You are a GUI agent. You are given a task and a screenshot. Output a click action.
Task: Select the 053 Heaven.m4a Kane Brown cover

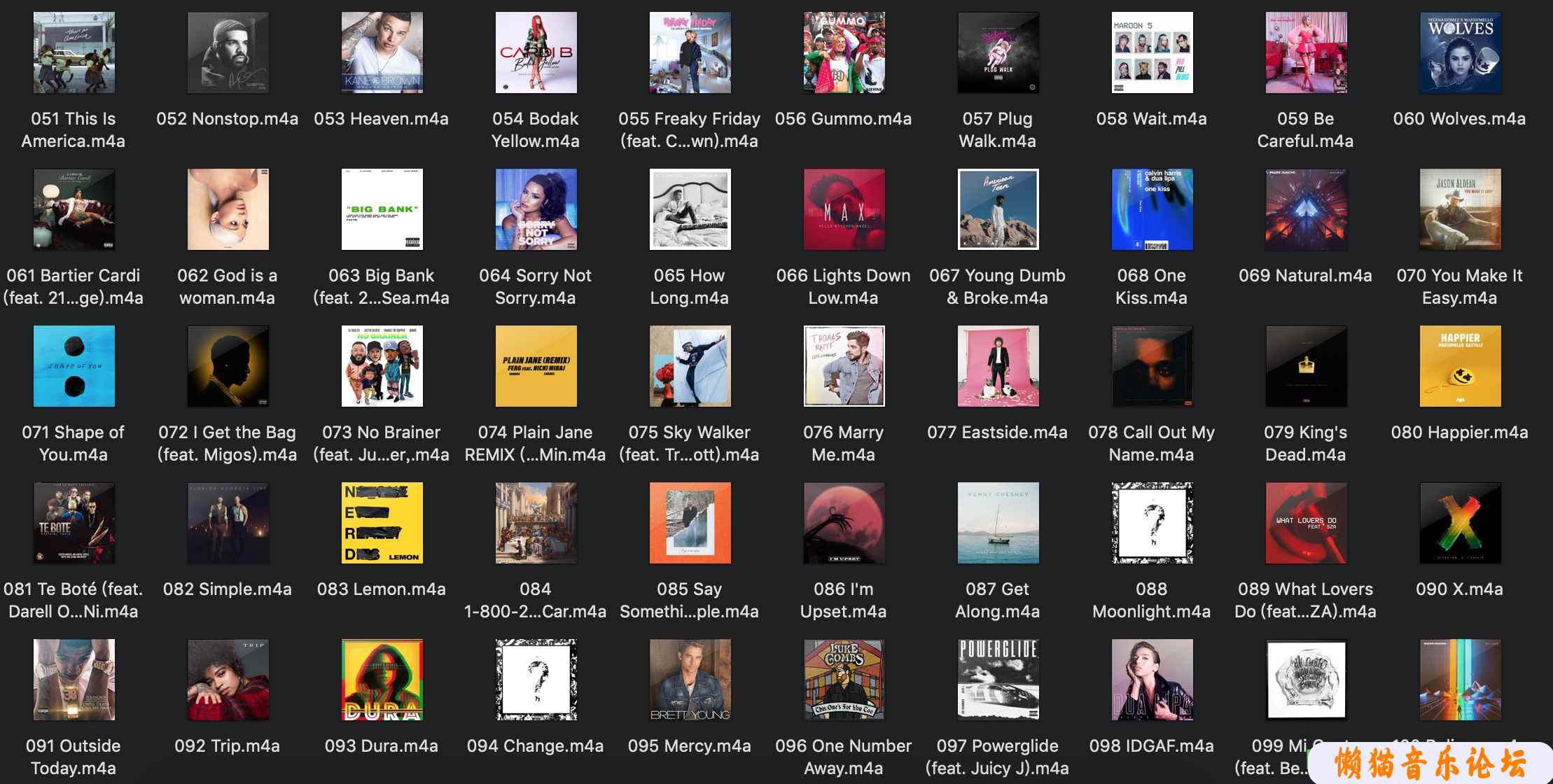pos(382,52)
